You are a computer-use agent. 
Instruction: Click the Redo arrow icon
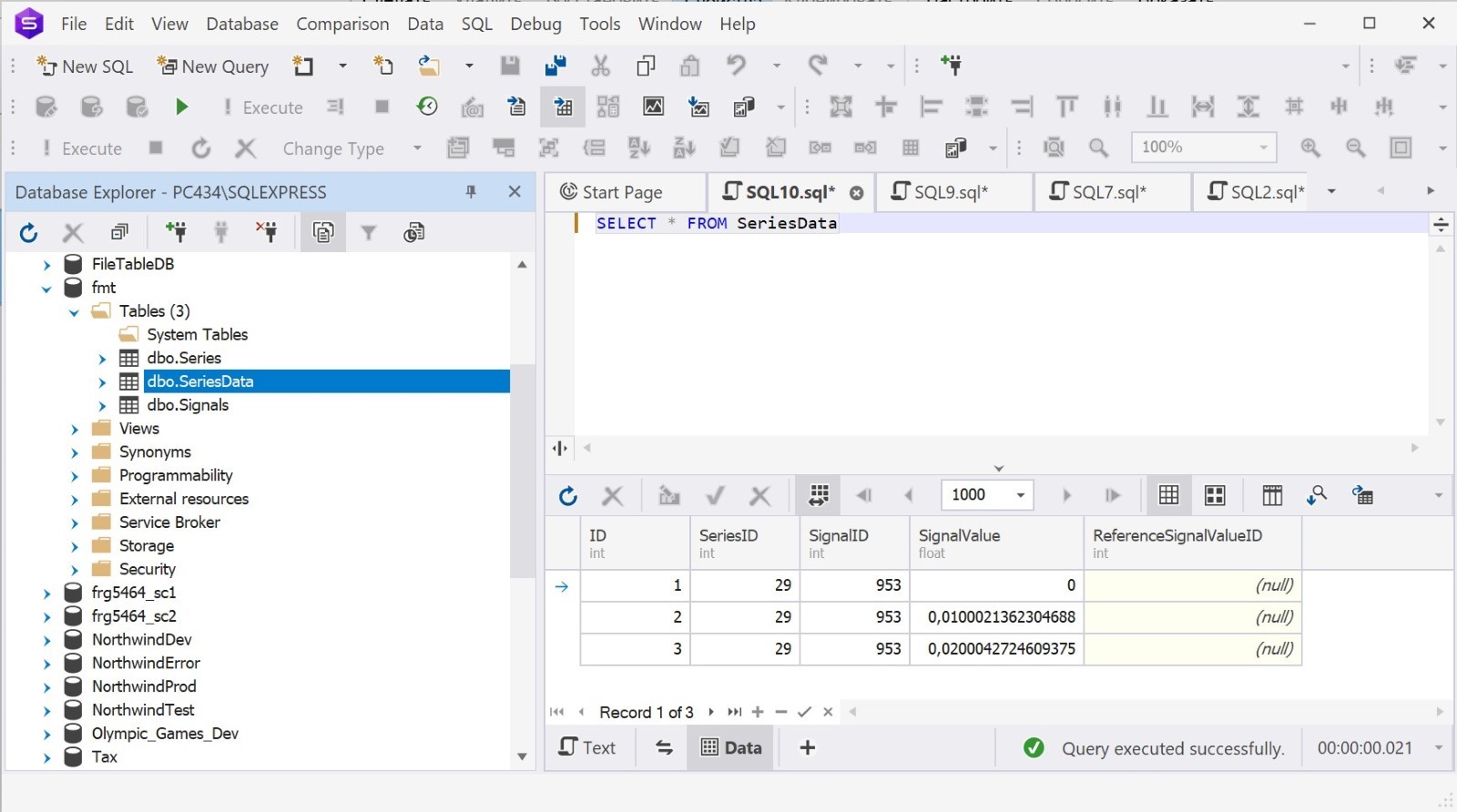[x=818, y=66]
